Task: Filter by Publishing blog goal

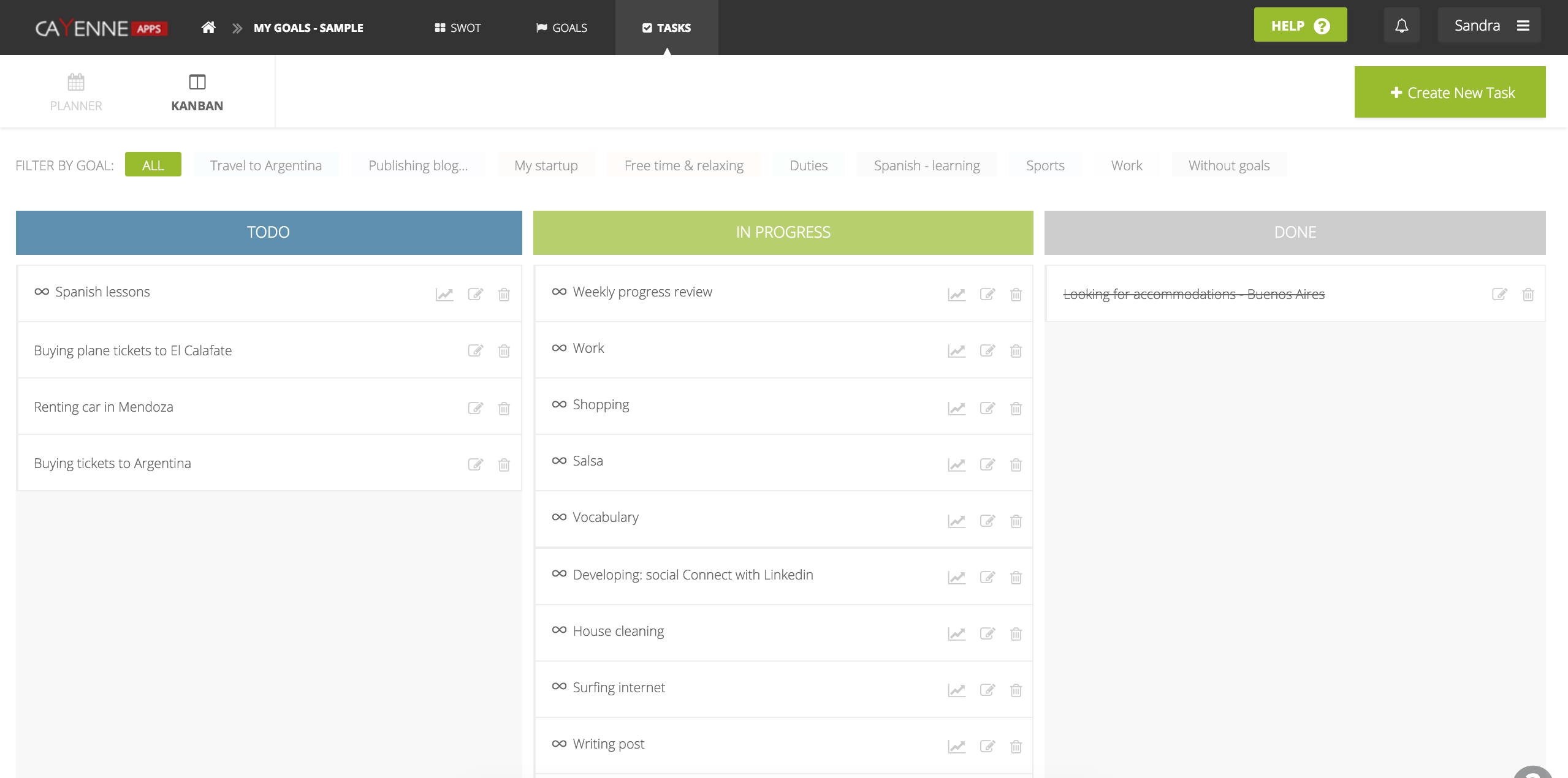Action: [x=418, y=165]
